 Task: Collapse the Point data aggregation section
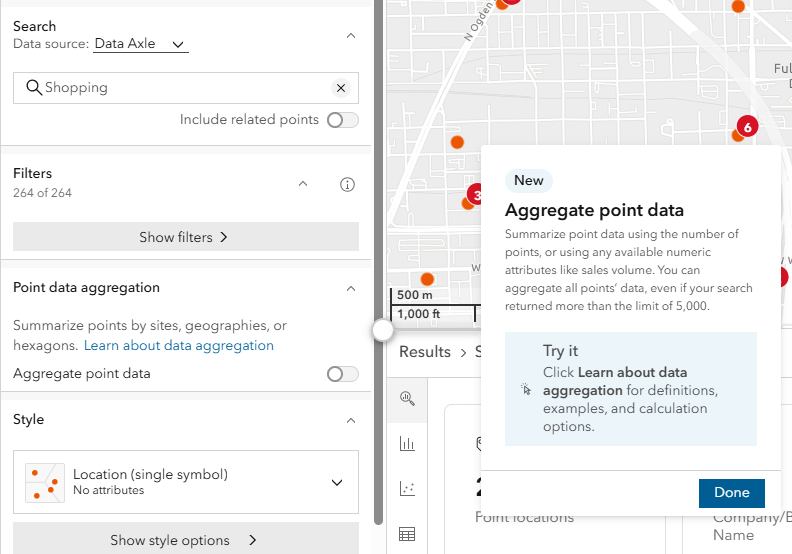point(350,288)
